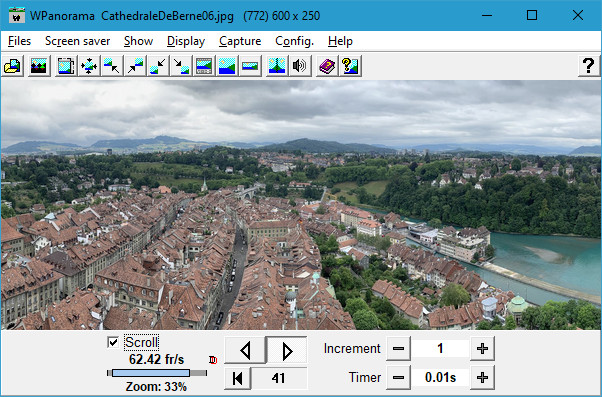Click the small wide panorama strip icon
The height and width of the screenshot is (397, 602).
point(250,66)
